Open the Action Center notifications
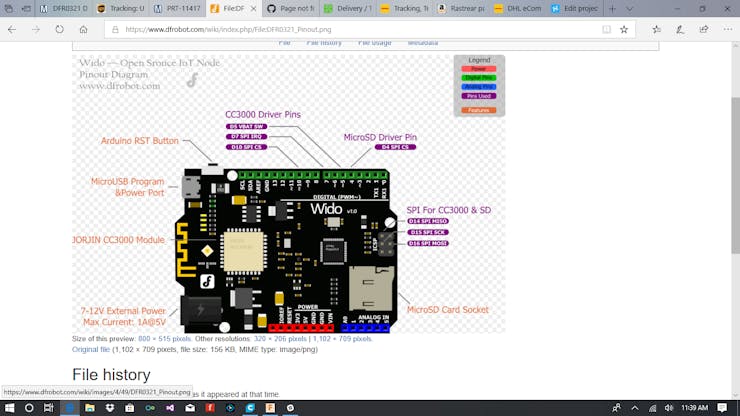The height and width of the screenshot is (416, 740). click(x=722, y=408)
